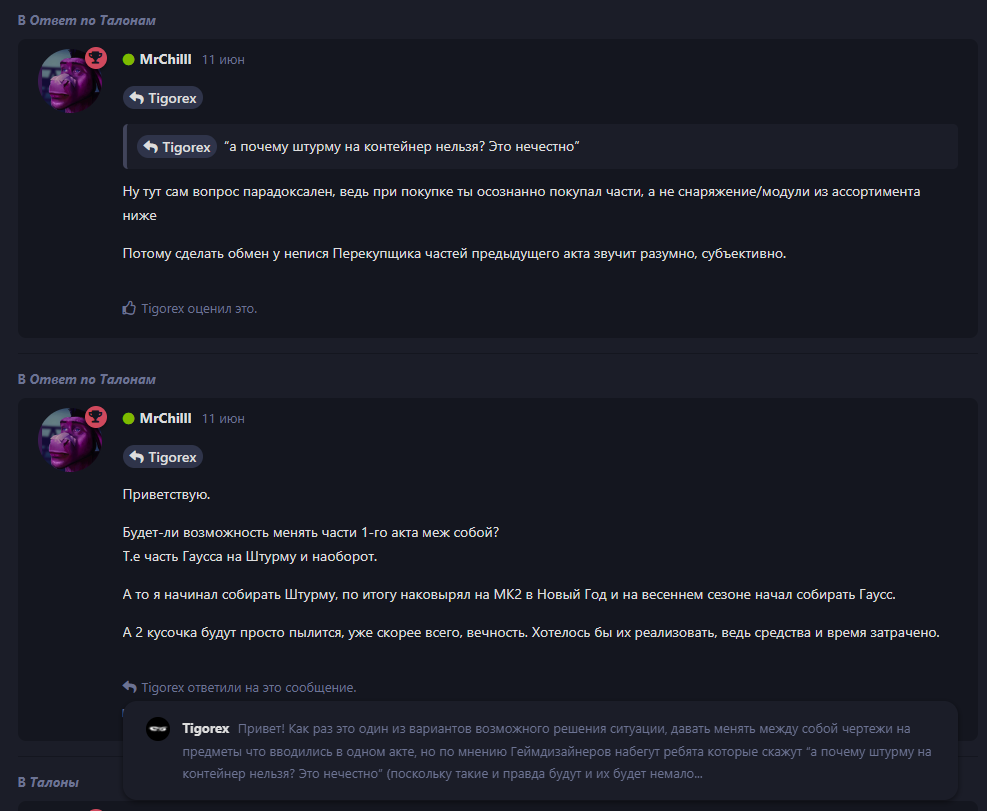987x811 pixels.
Task: Click the trophy badge on the top post's avatar
Action: [x=96, y=58]
